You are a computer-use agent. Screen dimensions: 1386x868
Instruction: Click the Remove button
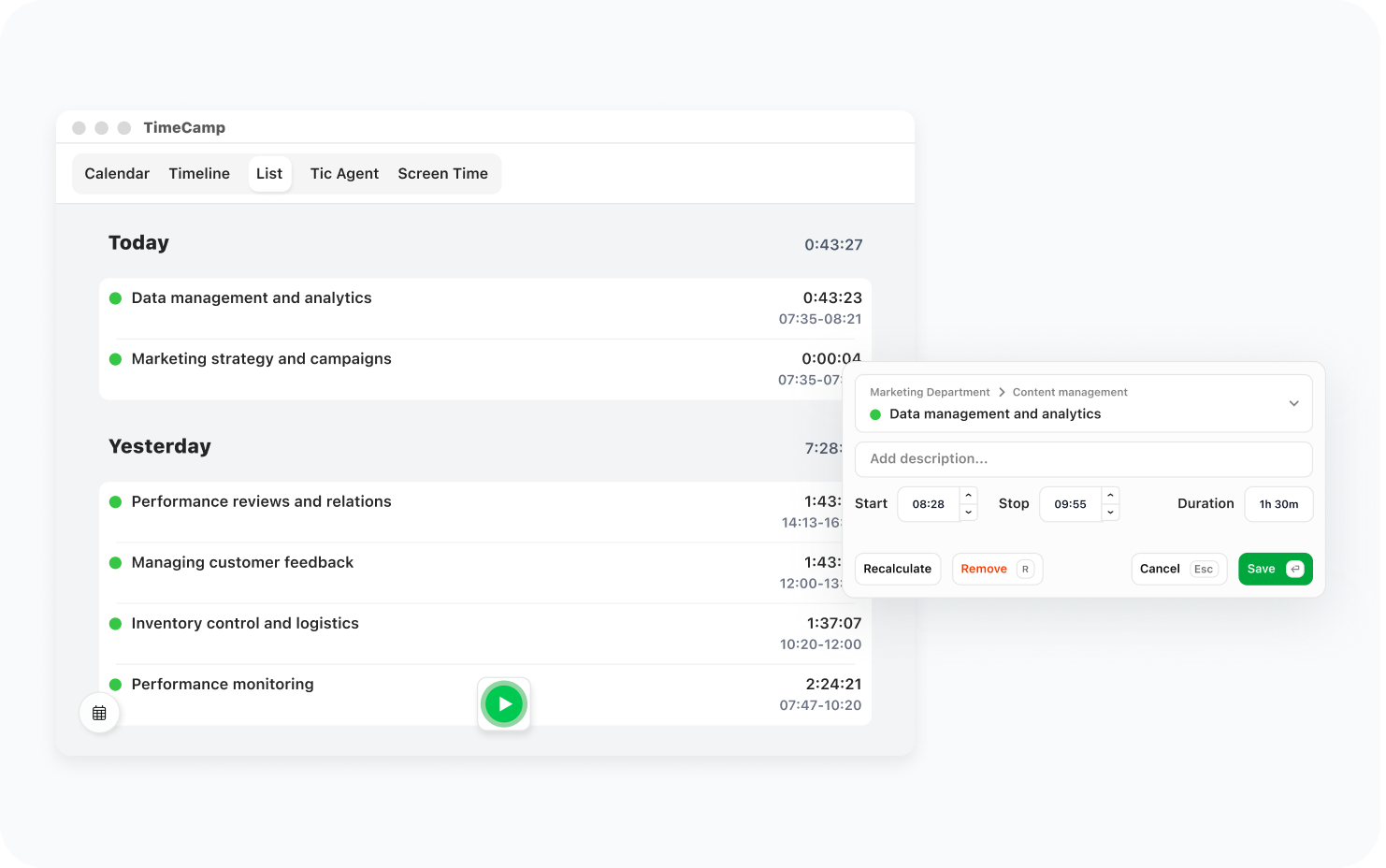(996, 569)
